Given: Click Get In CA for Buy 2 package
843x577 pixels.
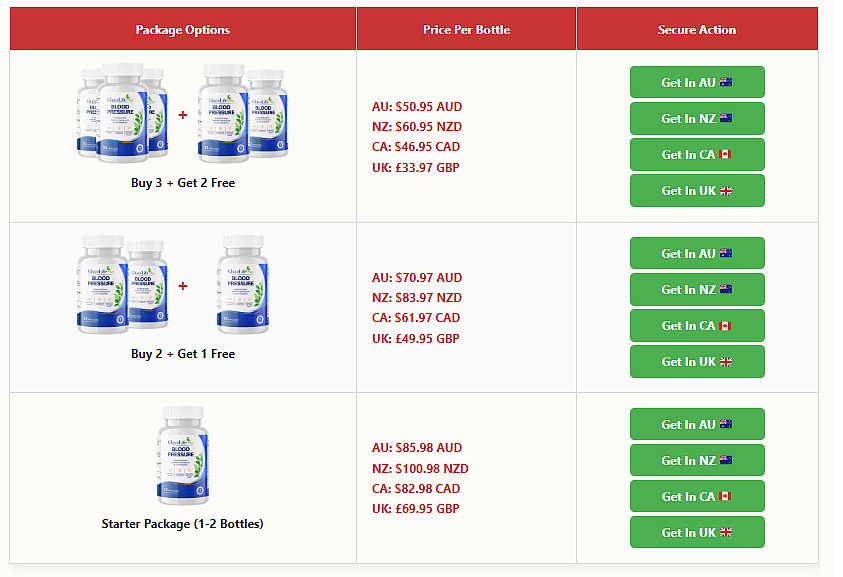Looking at the screenshot, I should (x=697, y=325).
